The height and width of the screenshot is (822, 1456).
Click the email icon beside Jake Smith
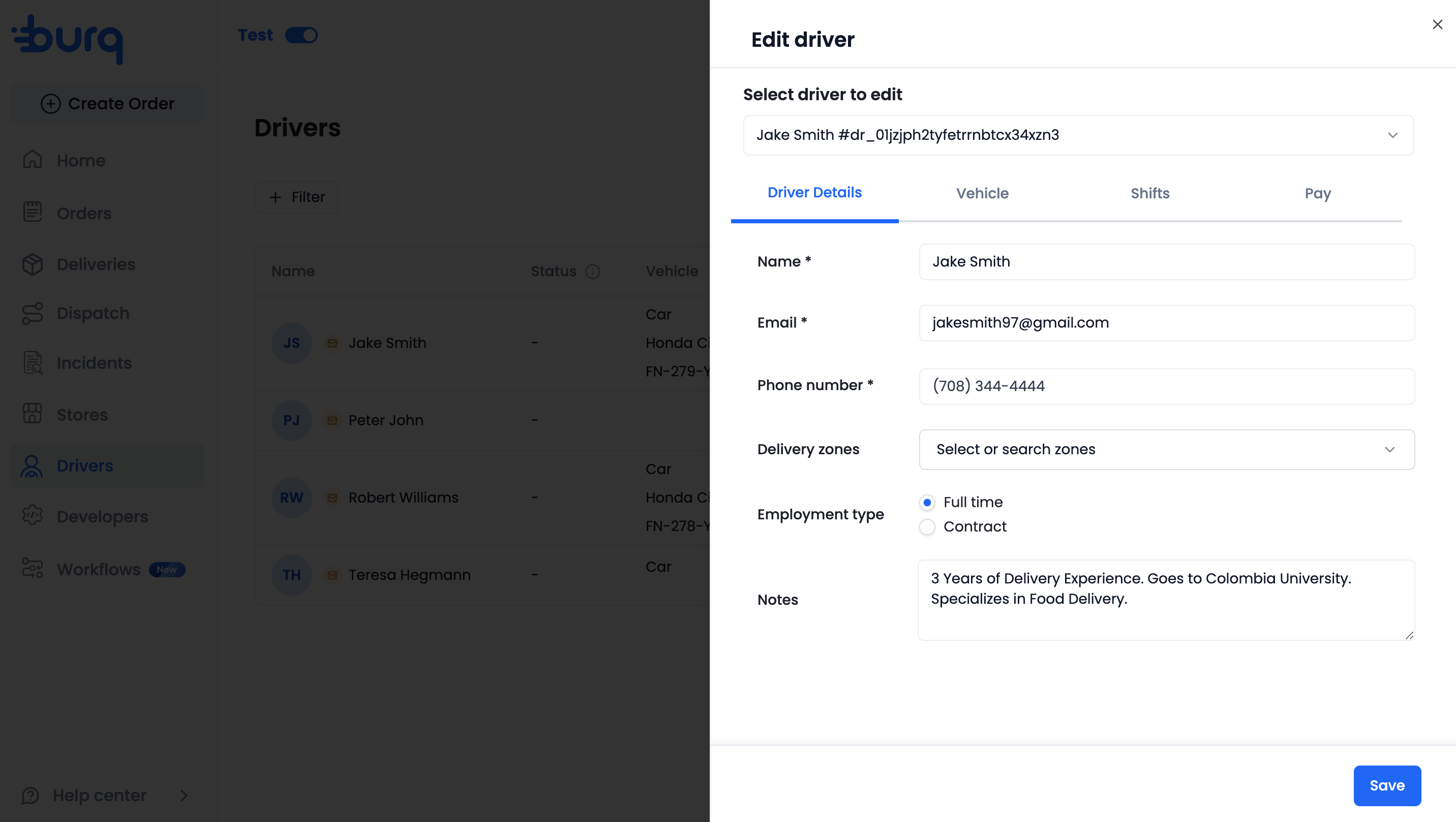(x=332, y=343)
